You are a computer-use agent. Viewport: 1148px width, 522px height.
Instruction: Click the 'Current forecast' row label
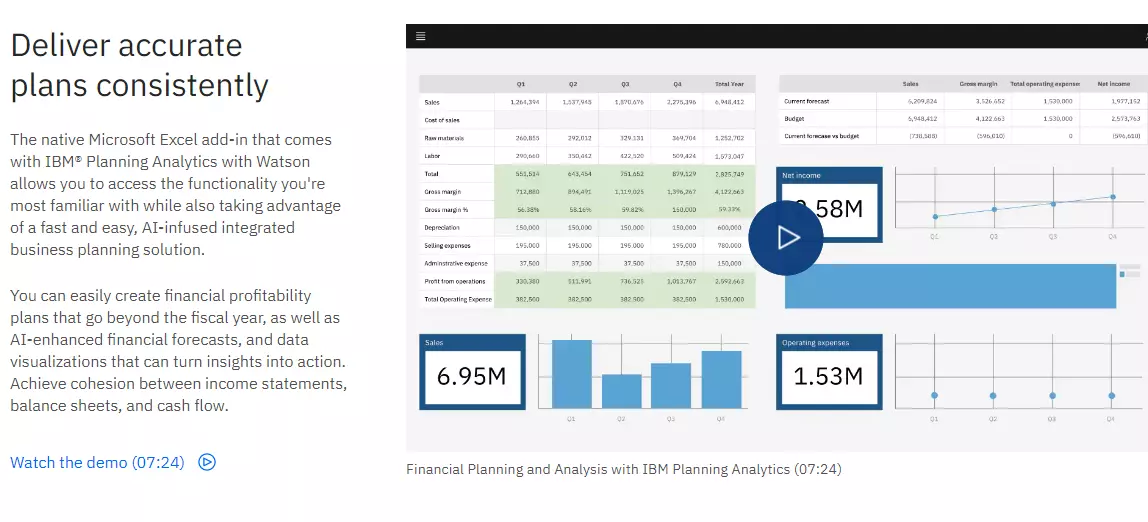click(806, 101)
